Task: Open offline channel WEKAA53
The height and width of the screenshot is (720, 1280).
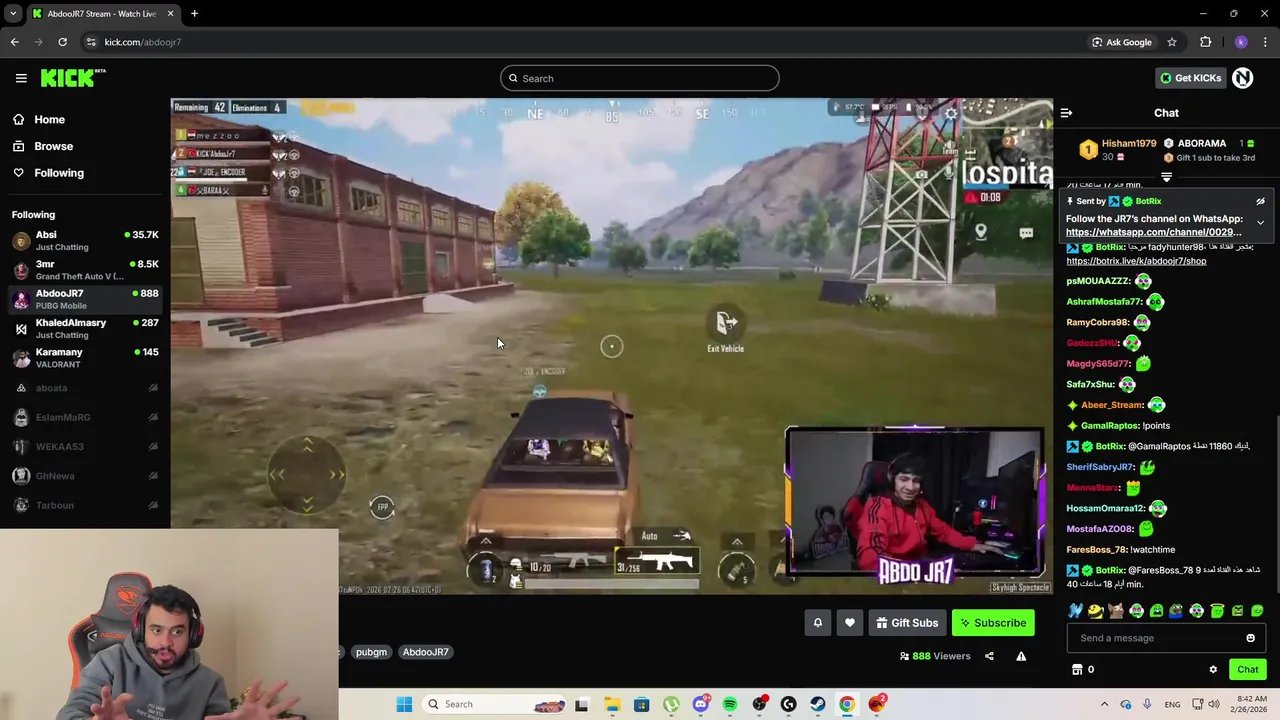Action: click(x=85, y=446)
